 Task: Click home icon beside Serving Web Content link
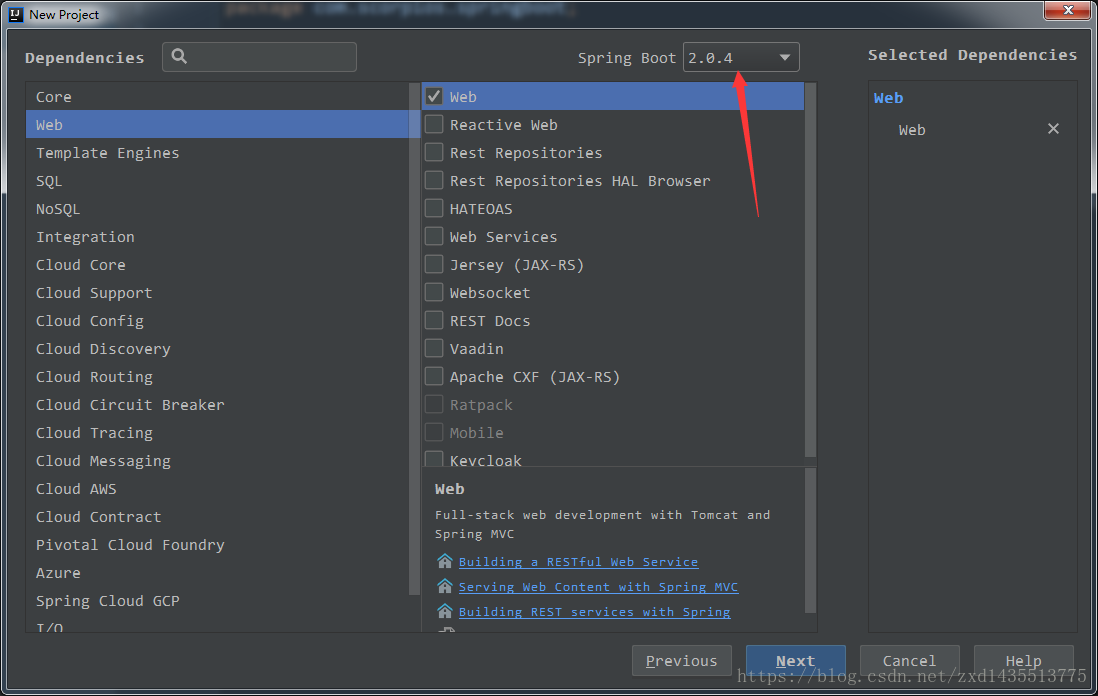click(x=445, y=586)
